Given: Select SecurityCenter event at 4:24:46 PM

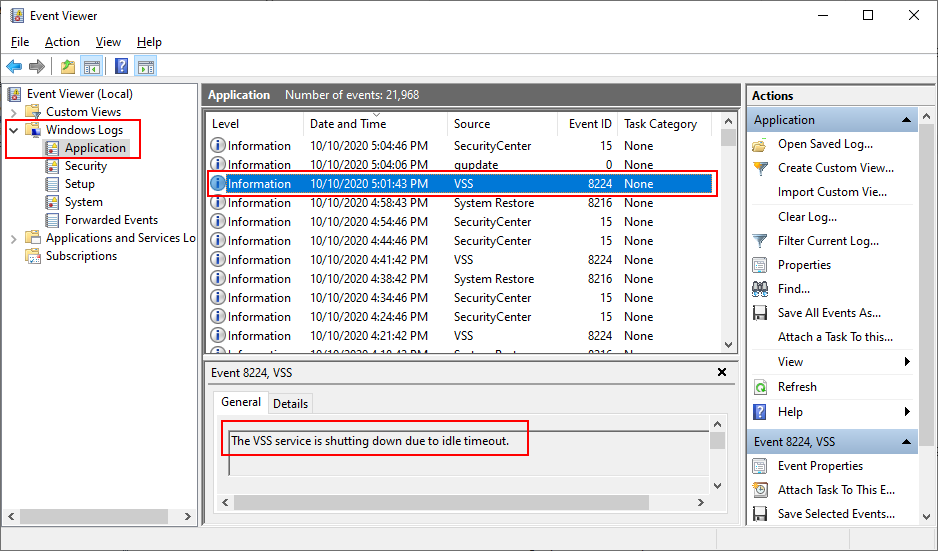Looking at the screenshot, I should (x=461, y=316).
